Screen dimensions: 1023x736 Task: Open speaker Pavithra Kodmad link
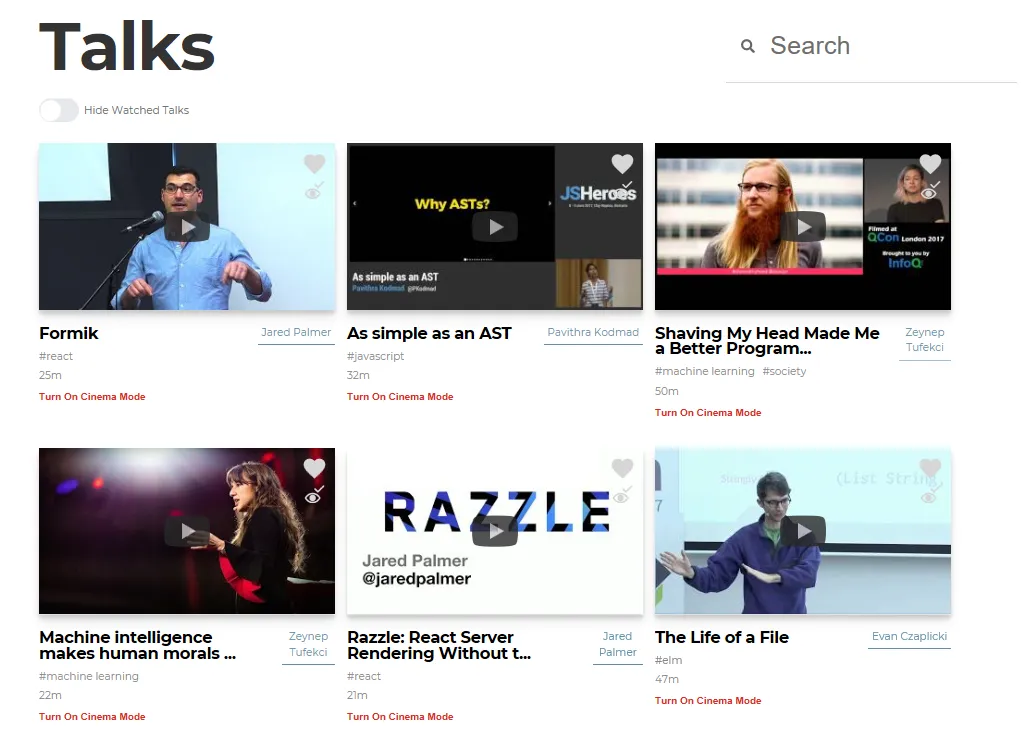pos(593,332)
